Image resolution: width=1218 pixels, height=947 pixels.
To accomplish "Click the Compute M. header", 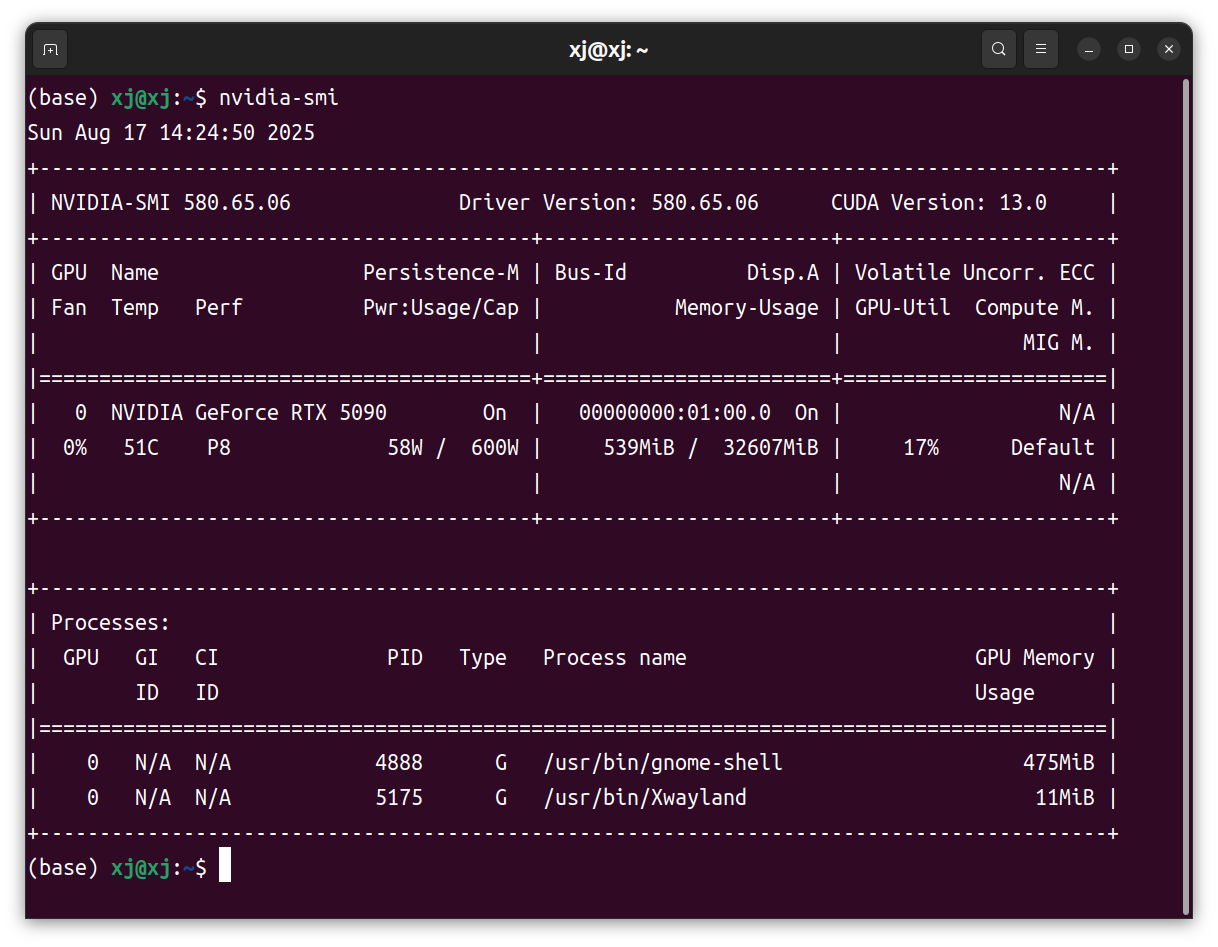I will click(x=1035, y=308).
